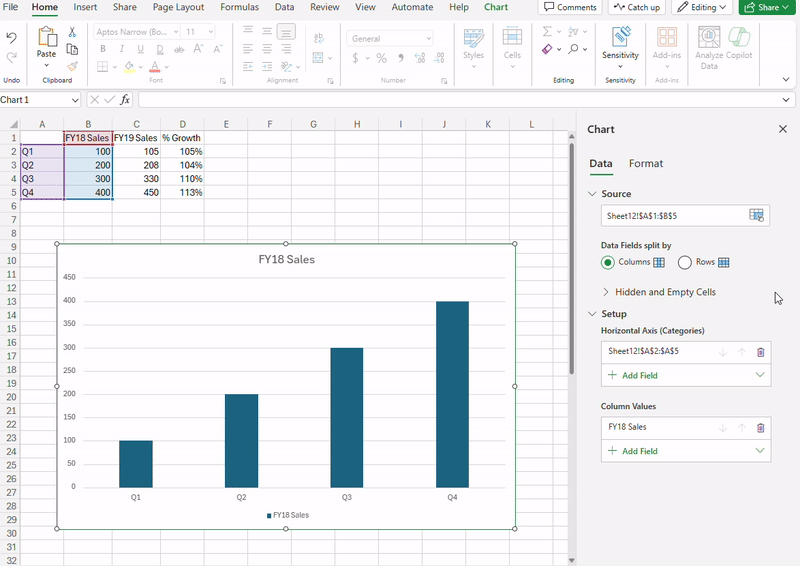Screen dimensions: 800x566
Task: Click the insert function fx icon
Action: (125, 100)
